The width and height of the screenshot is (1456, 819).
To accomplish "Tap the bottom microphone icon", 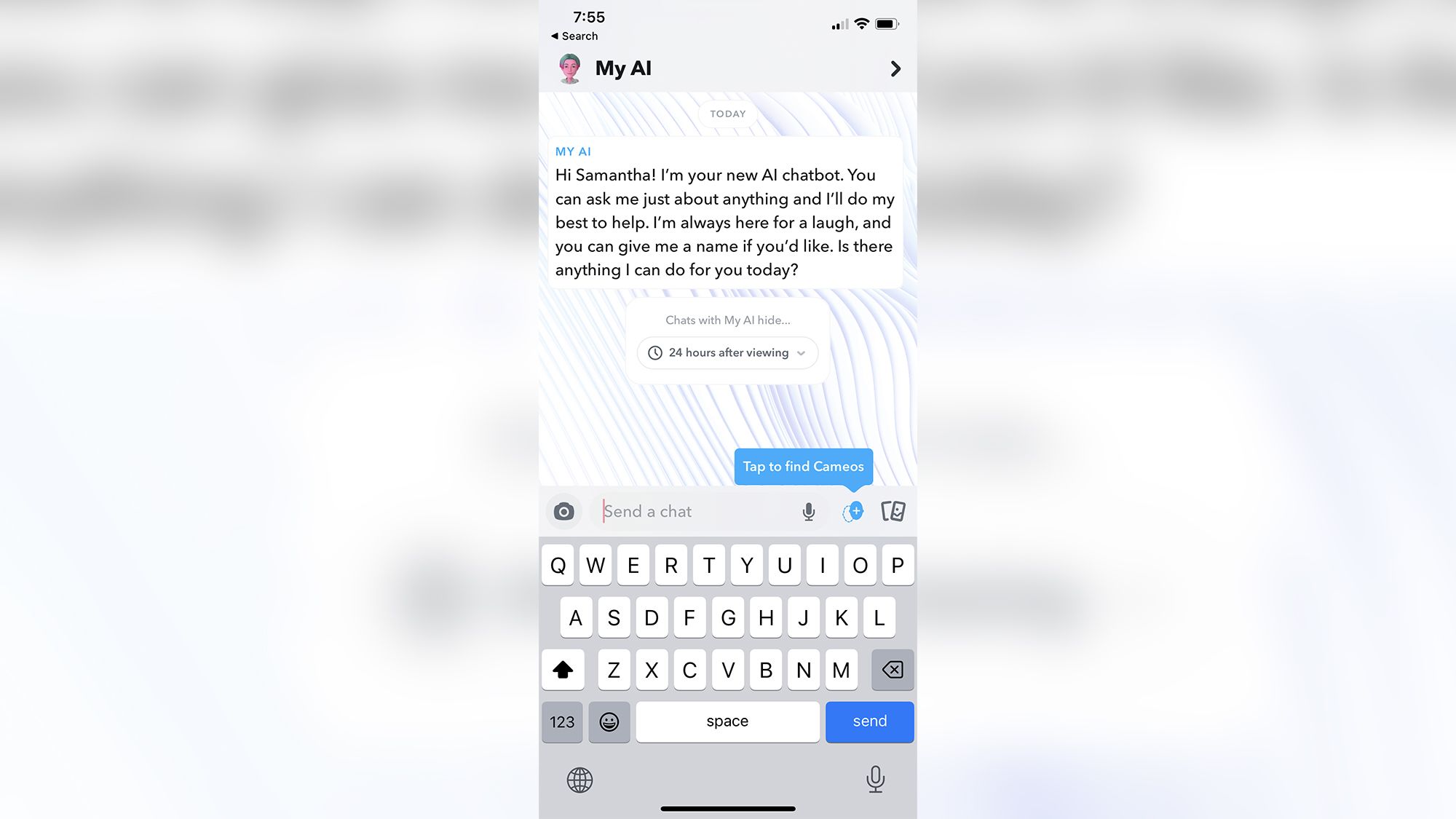I will (876, 779).
